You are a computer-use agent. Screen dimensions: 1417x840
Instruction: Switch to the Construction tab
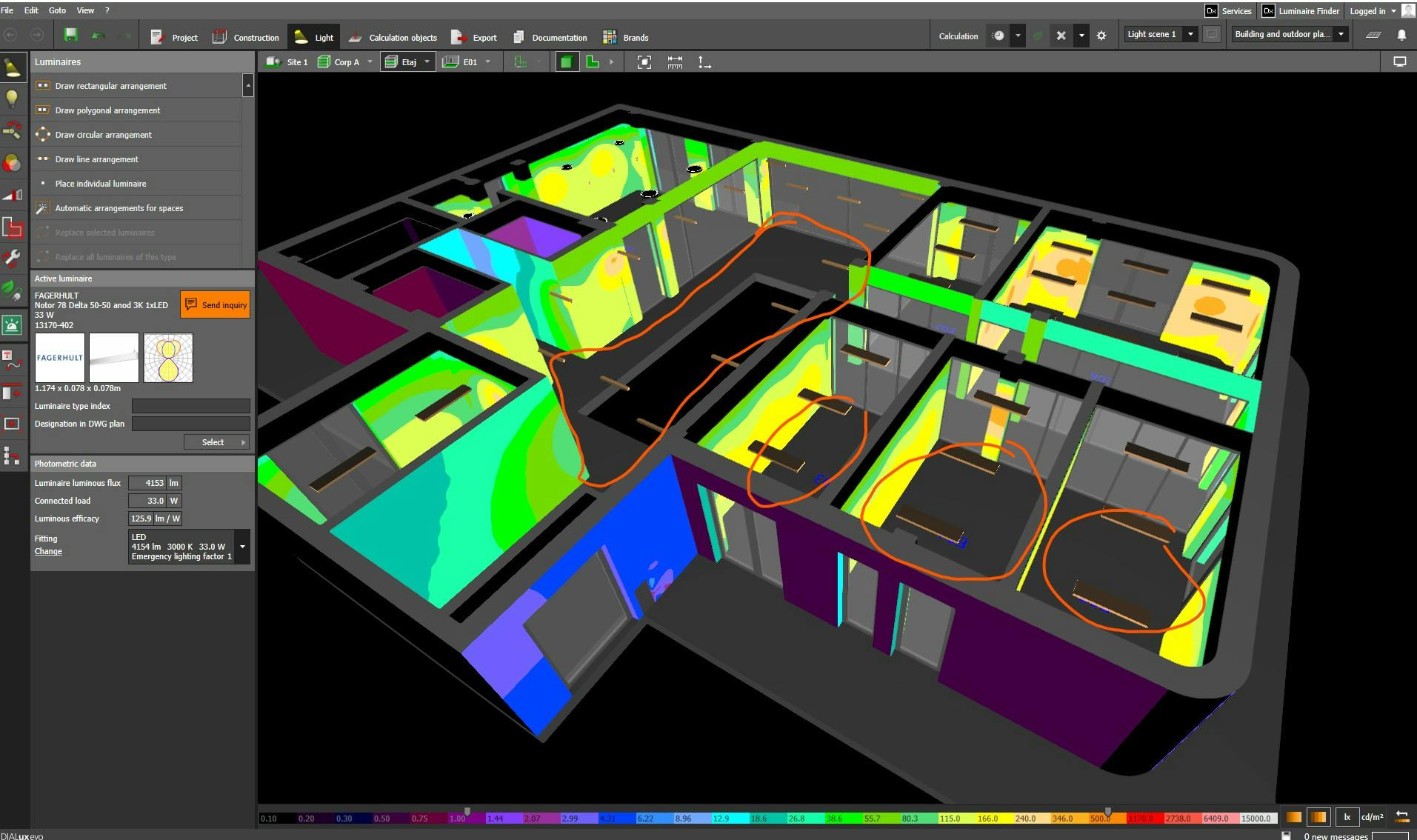247,37
